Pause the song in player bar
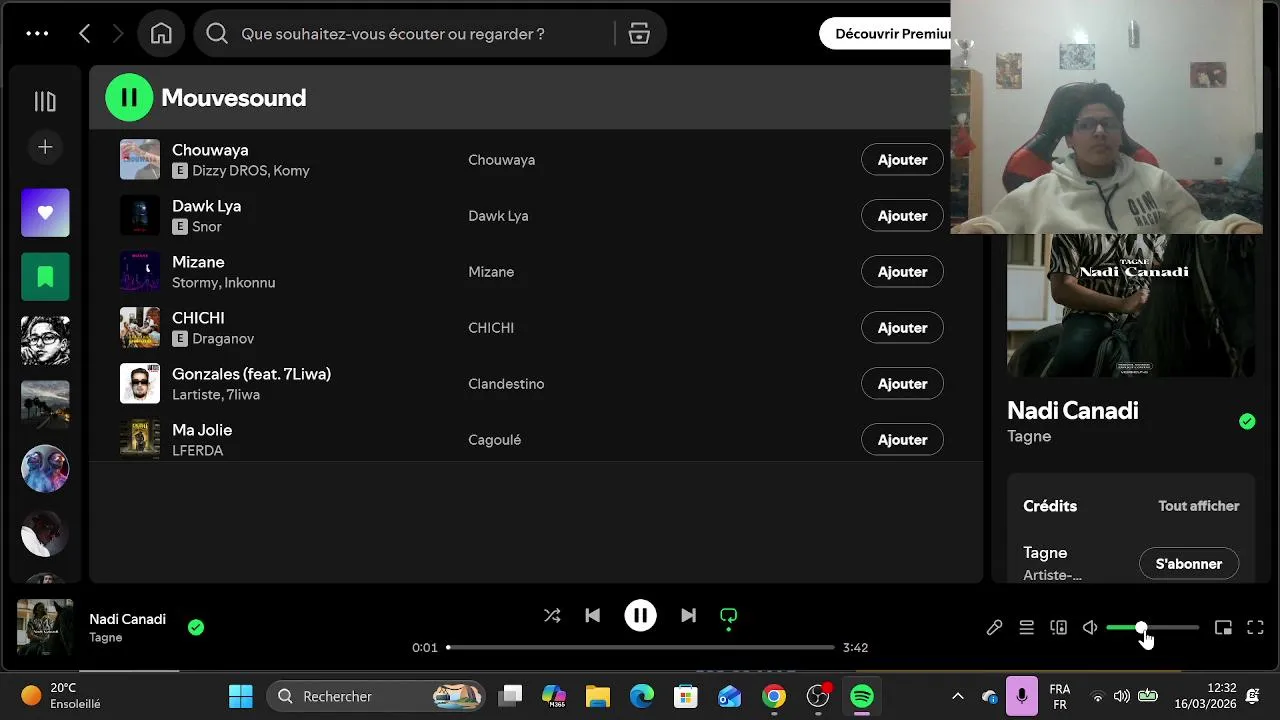The image size is (1280, 720). click(x=640, y=616)
